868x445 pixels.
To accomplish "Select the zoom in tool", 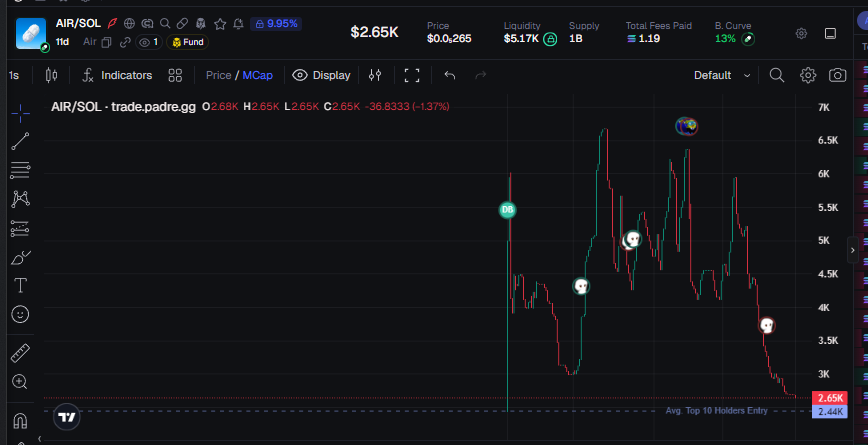I will point(20,382).
